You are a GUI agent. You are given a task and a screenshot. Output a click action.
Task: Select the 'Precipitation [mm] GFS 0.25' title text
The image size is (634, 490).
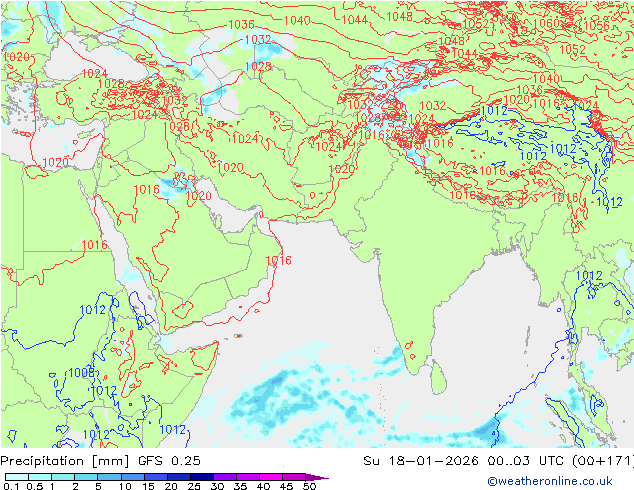(x=100, y=461)
